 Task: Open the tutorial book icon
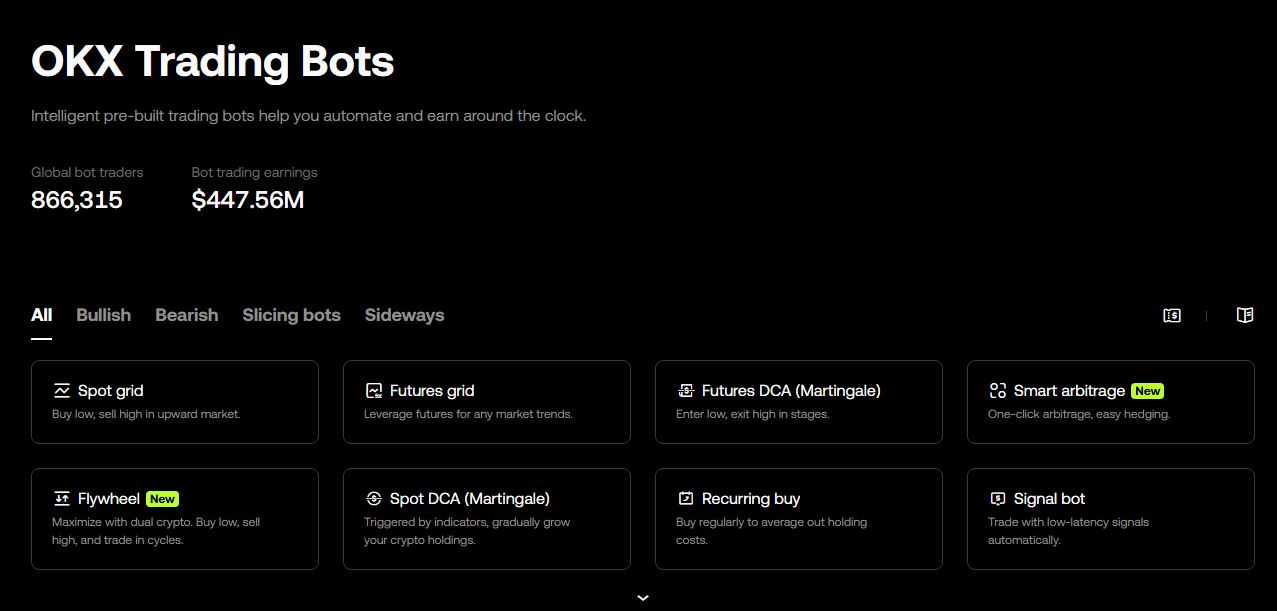tap(1245, 315)
